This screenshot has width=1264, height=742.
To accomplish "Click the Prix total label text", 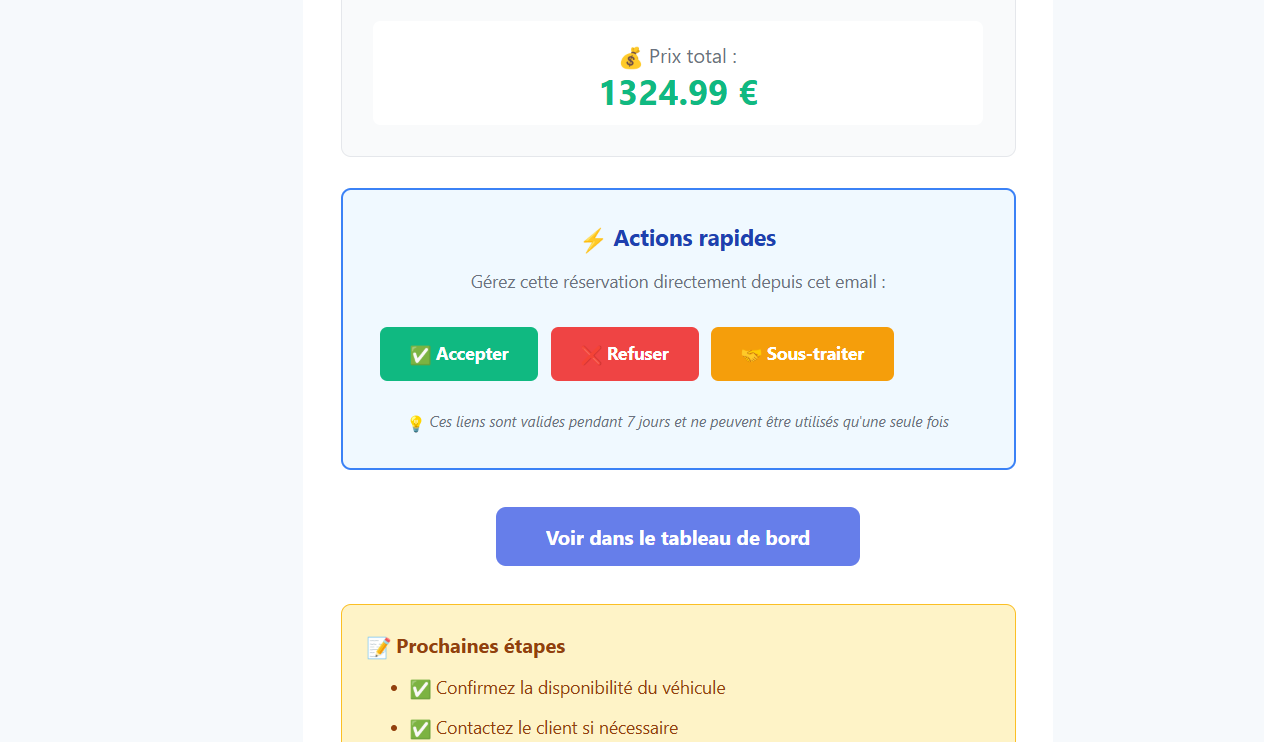I will (692, 57).
